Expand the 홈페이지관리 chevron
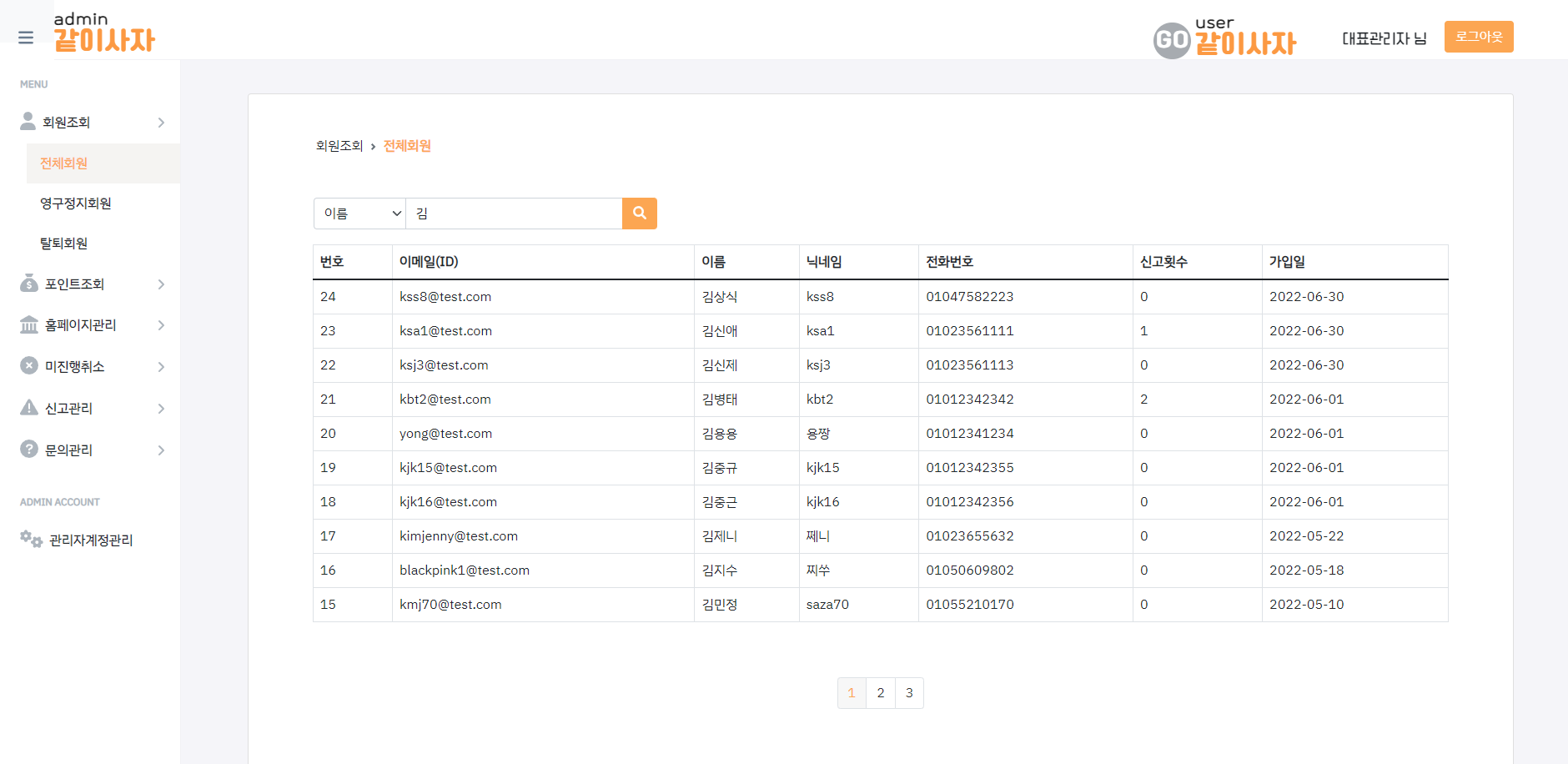The height and width of the screenshot is (764, 1568). [x=161, y=325]
